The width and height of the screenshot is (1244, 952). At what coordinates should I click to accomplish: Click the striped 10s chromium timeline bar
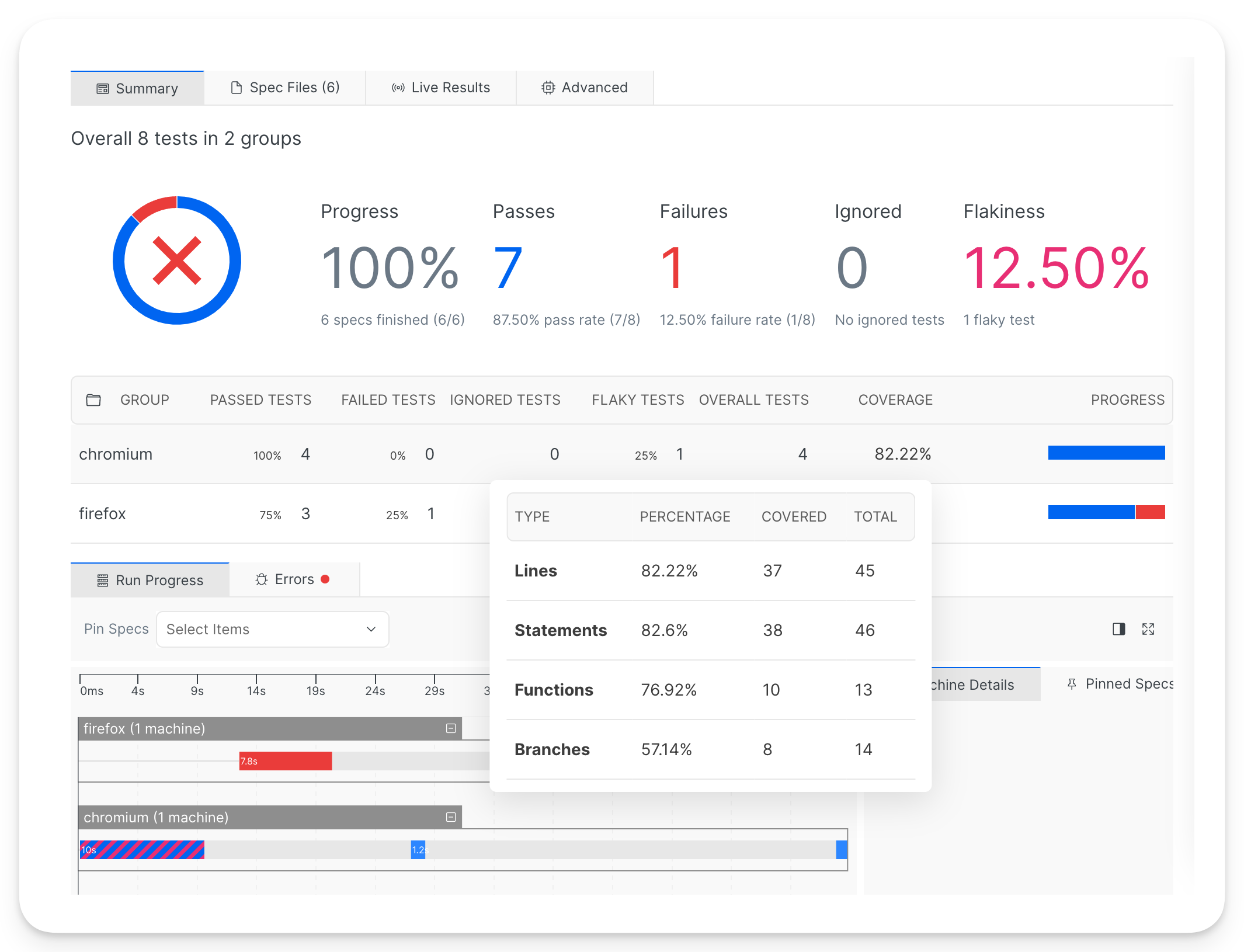click(x=143, y=850)
